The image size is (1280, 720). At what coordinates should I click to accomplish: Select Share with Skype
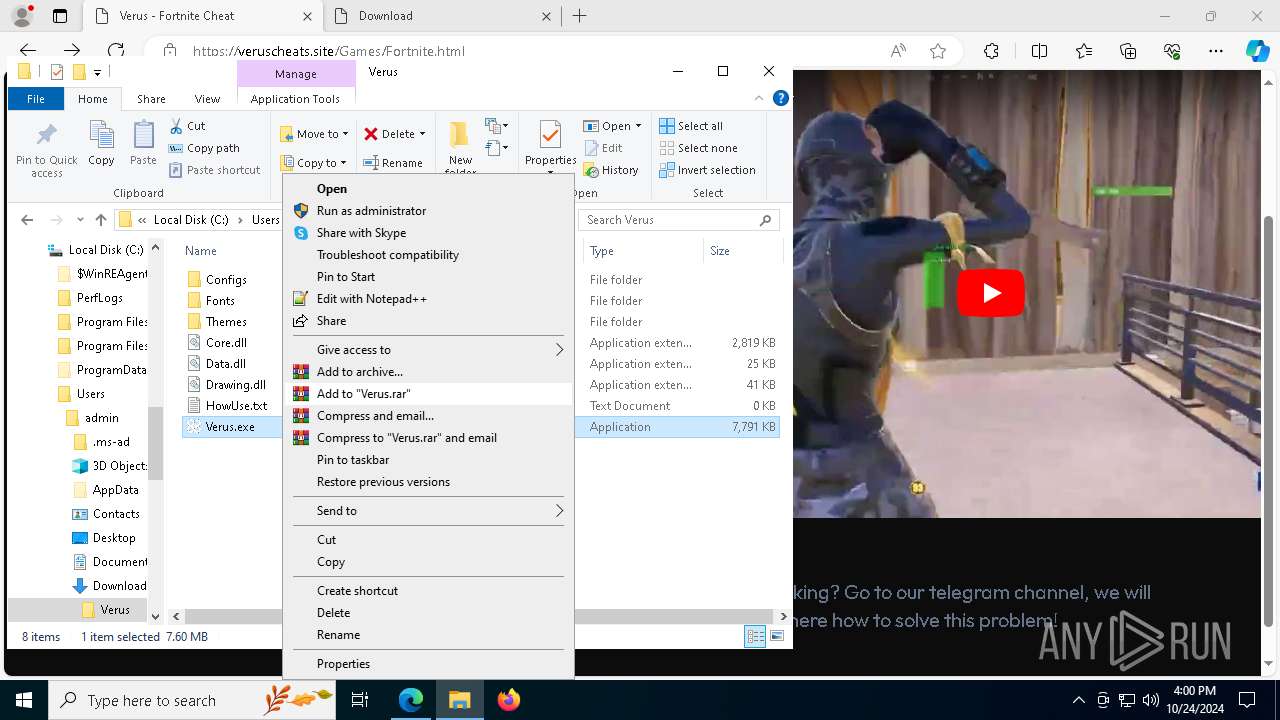[361, 233]
